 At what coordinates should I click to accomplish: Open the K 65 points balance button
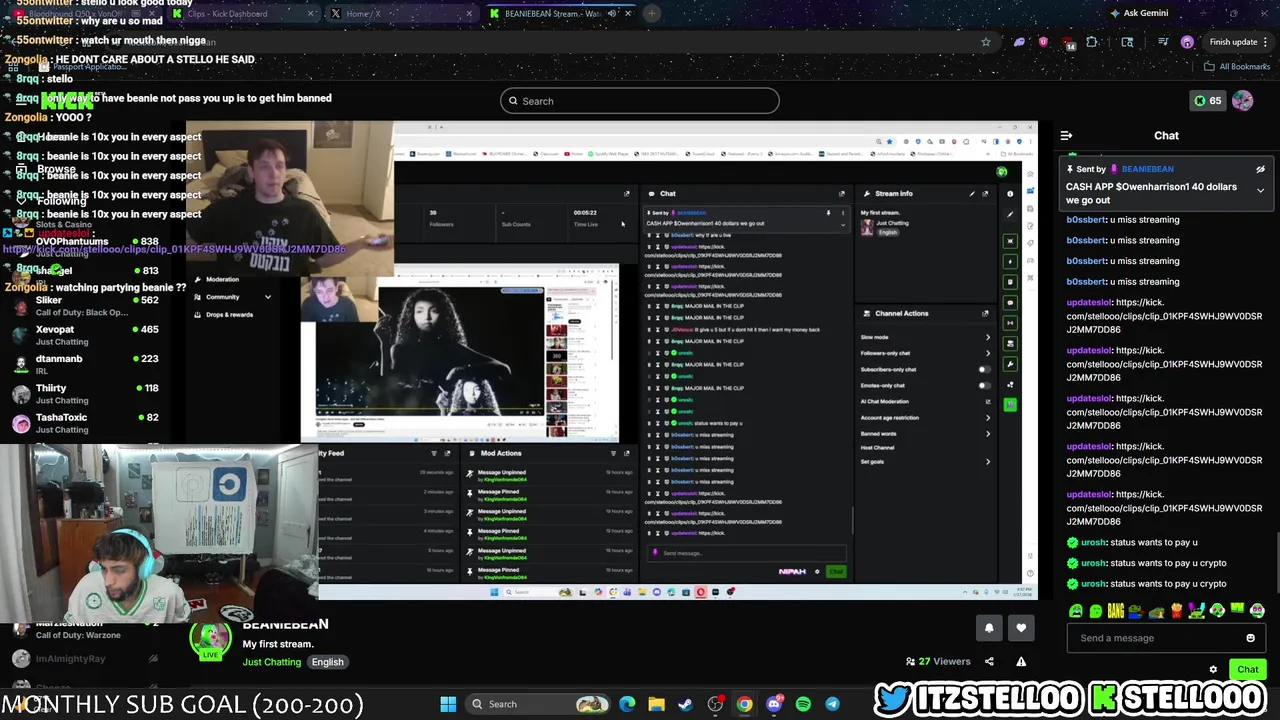[1207, 100]
